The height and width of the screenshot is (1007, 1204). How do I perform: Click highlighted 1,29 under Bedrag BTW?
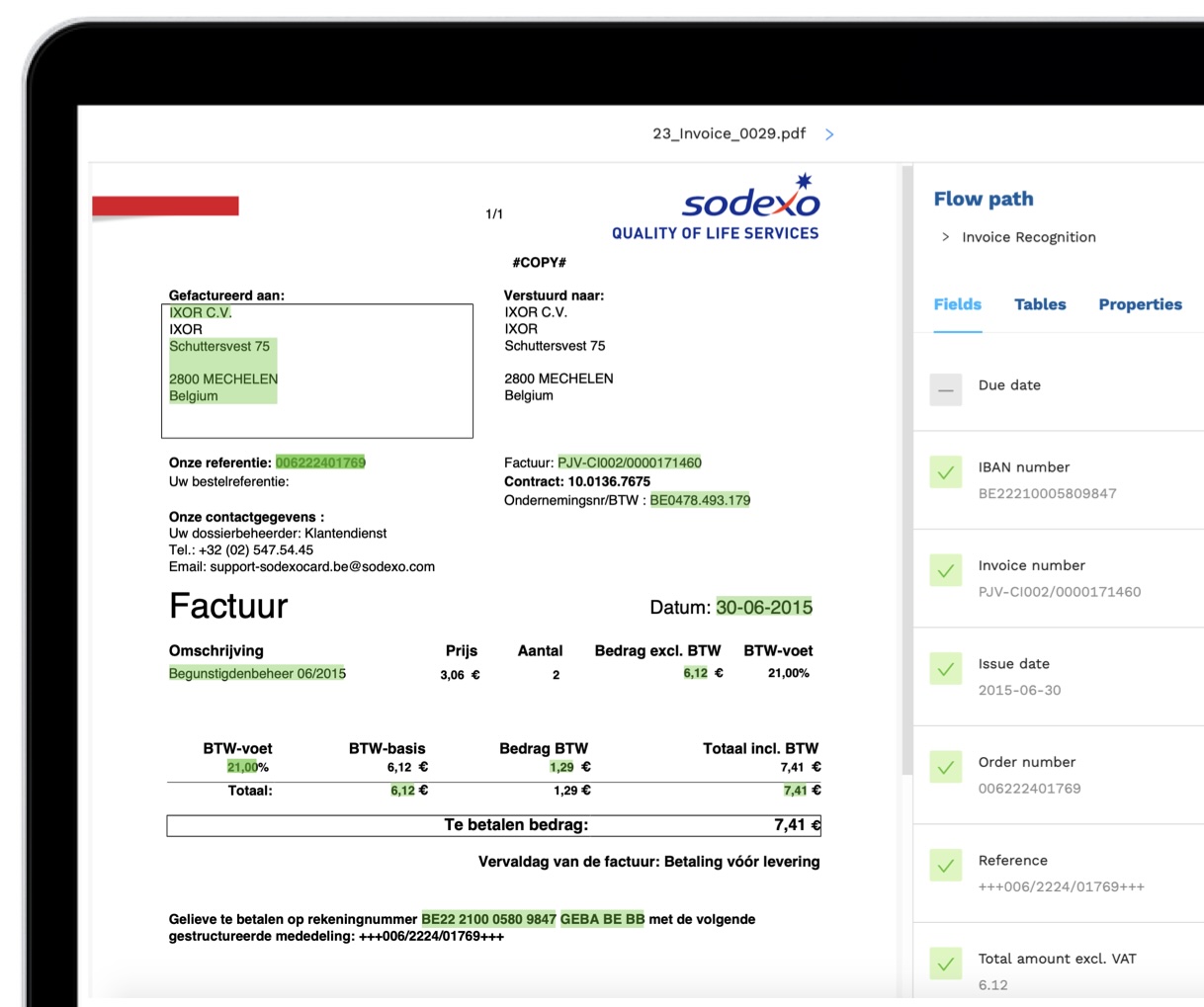click(561, 767)
